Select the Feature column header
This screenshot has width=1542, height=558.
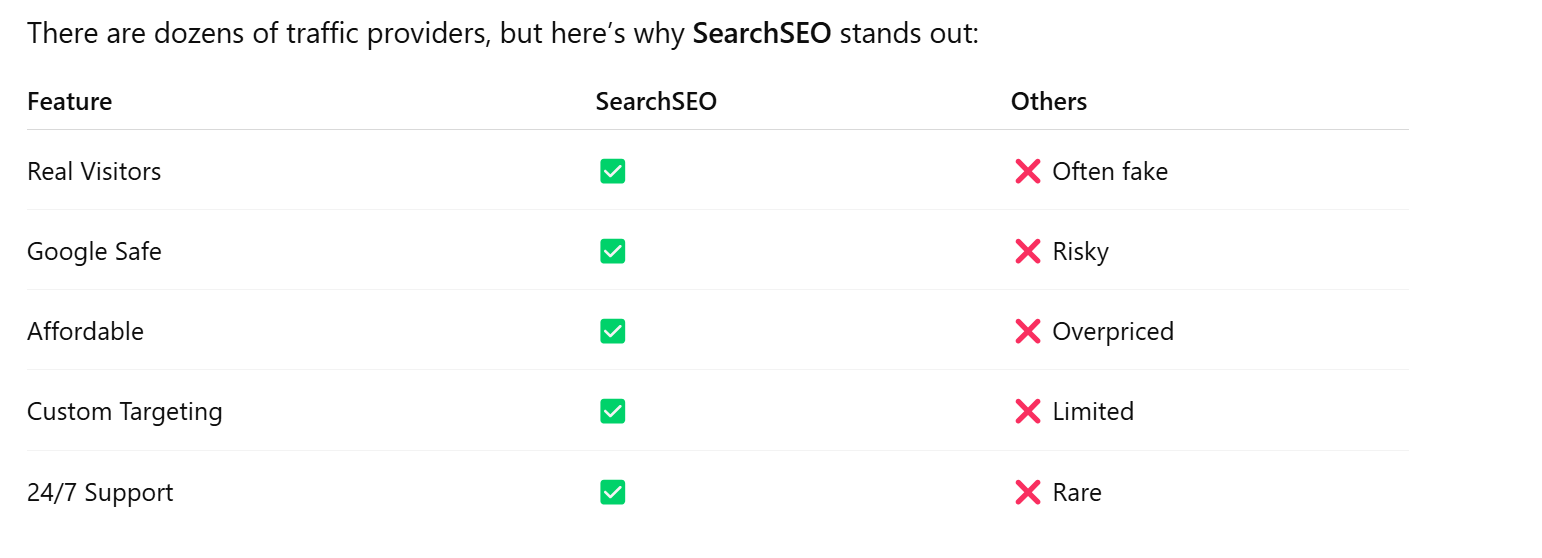[70, 101]
